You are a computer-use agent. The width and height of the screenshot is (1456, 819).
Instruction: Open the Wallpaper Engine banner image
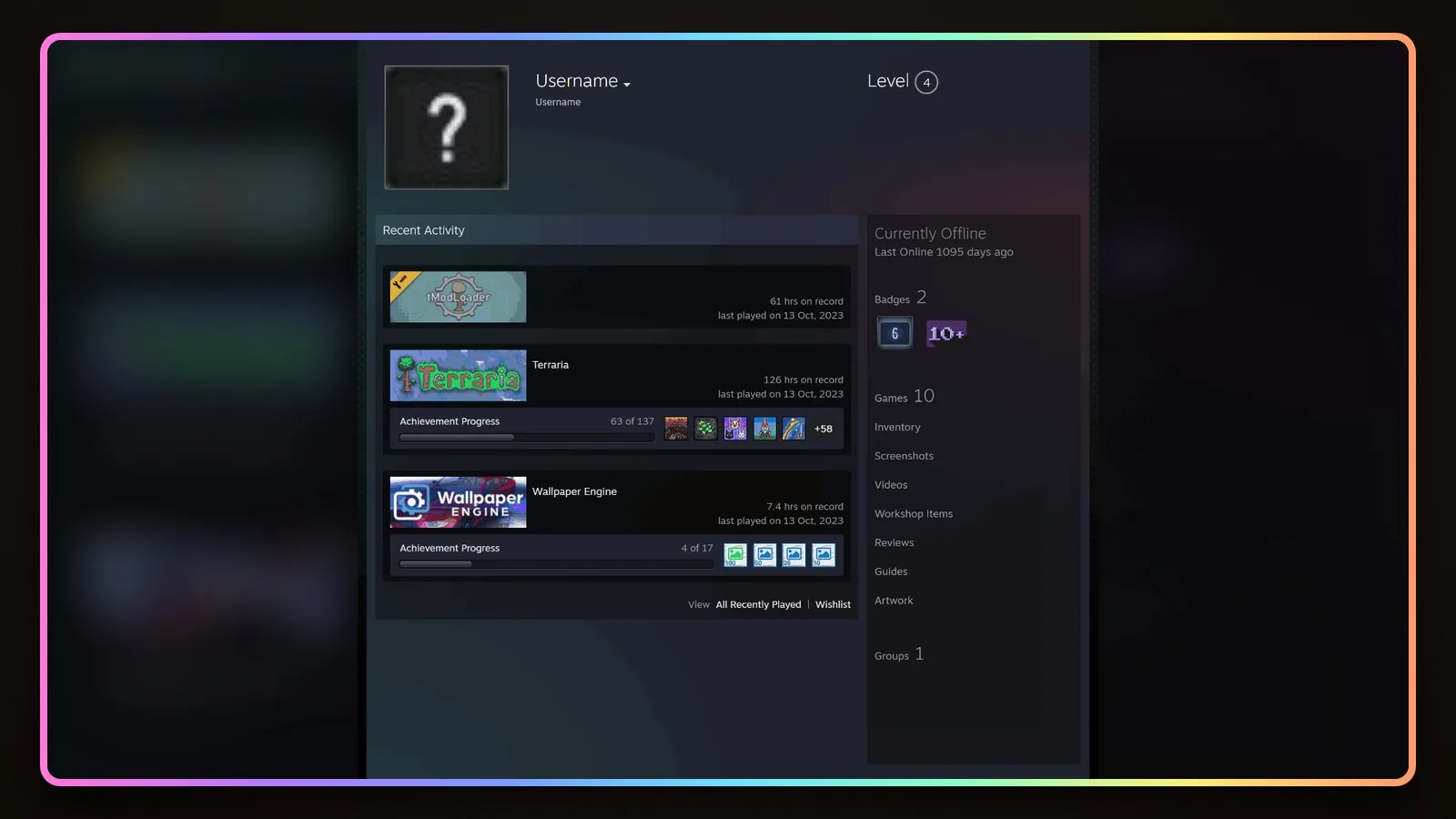(x=458, y=502)
